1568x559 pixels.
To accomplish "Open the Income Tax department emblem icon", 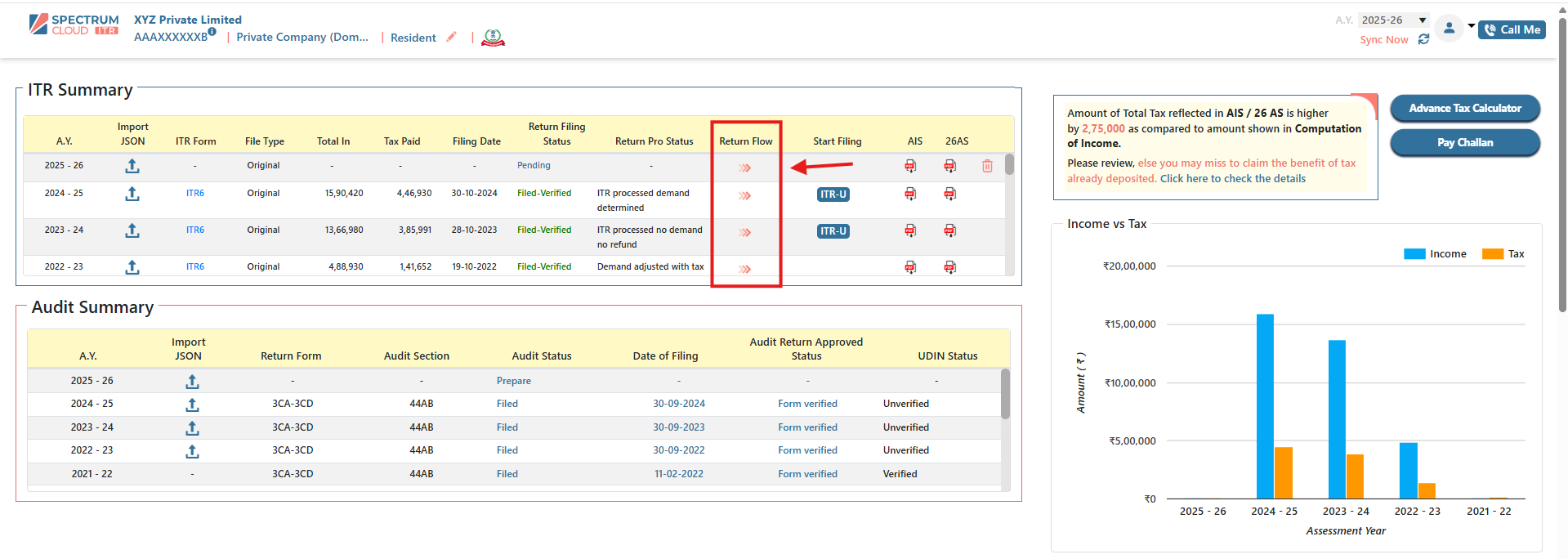I will tap(493, 38).
